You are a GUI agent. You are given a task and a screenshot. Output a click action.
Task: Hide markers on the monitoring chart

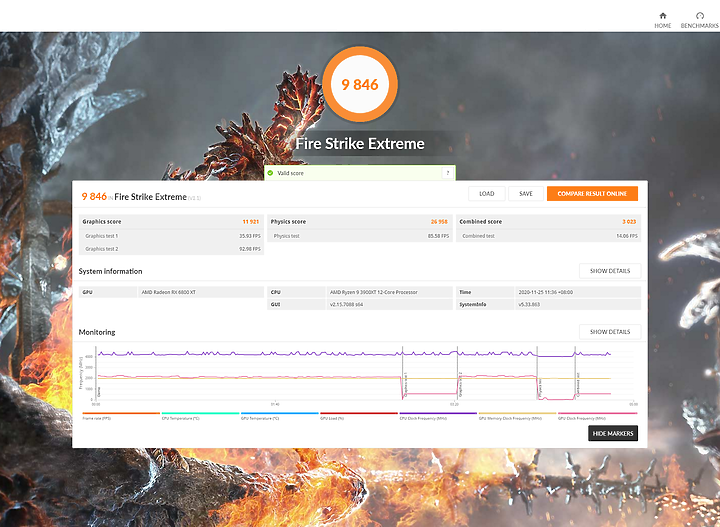pyautogui.click(x=613, y=433)
